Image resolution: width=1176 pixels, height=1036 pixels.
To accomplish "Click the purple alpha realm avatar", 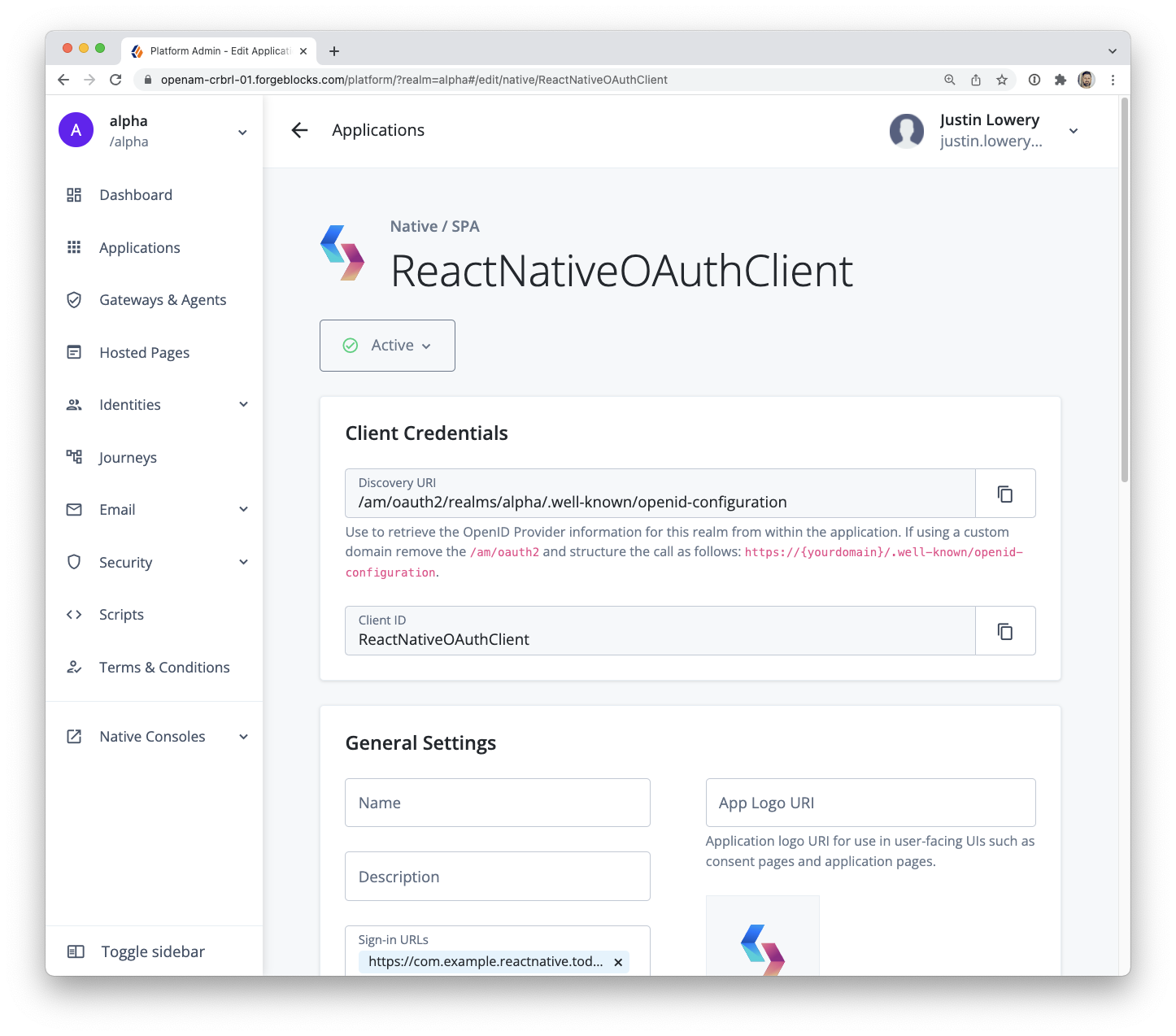I will click(76, 130).
